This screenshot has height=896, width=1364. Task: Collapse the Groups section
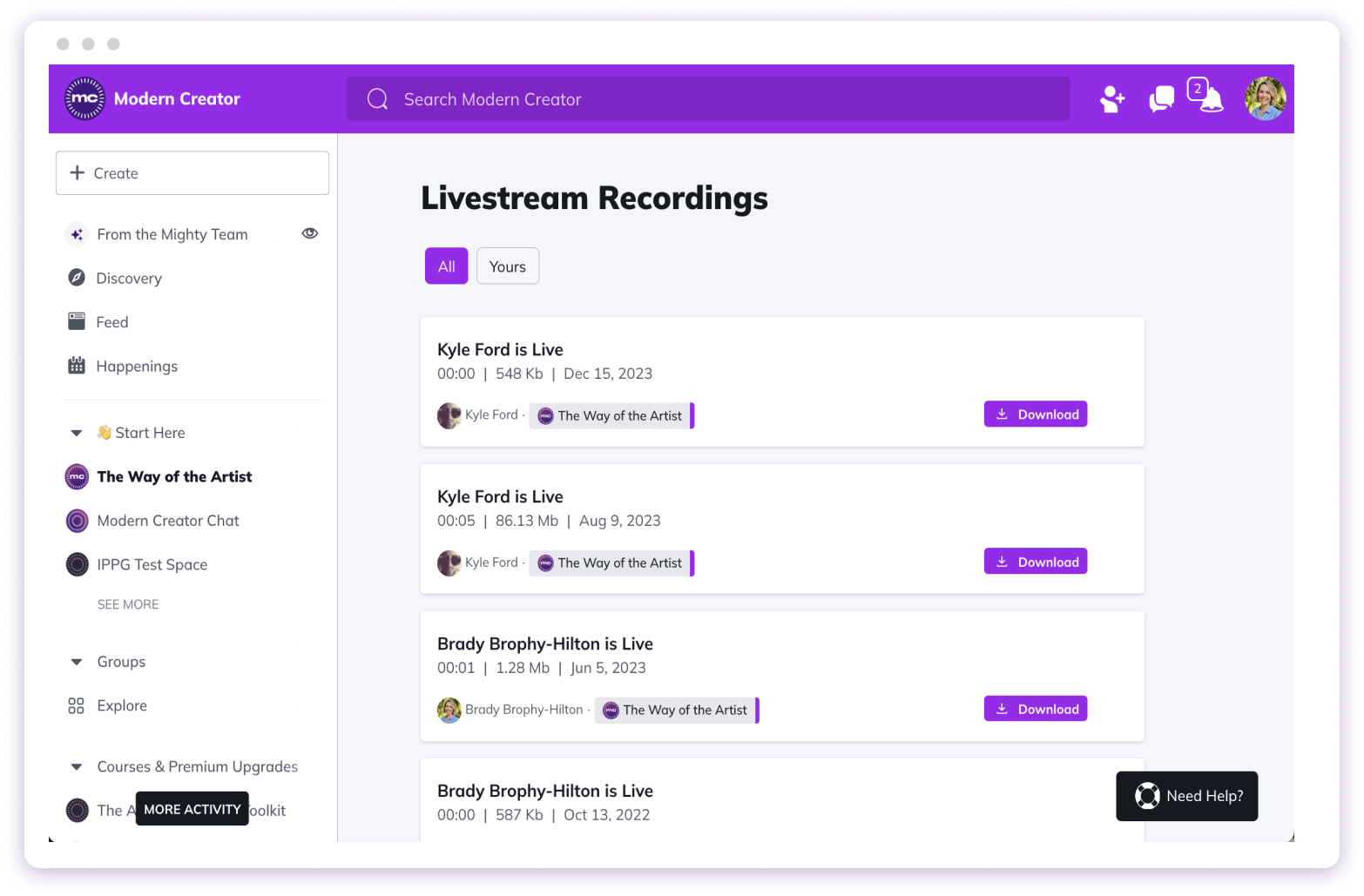coord(76,662)
